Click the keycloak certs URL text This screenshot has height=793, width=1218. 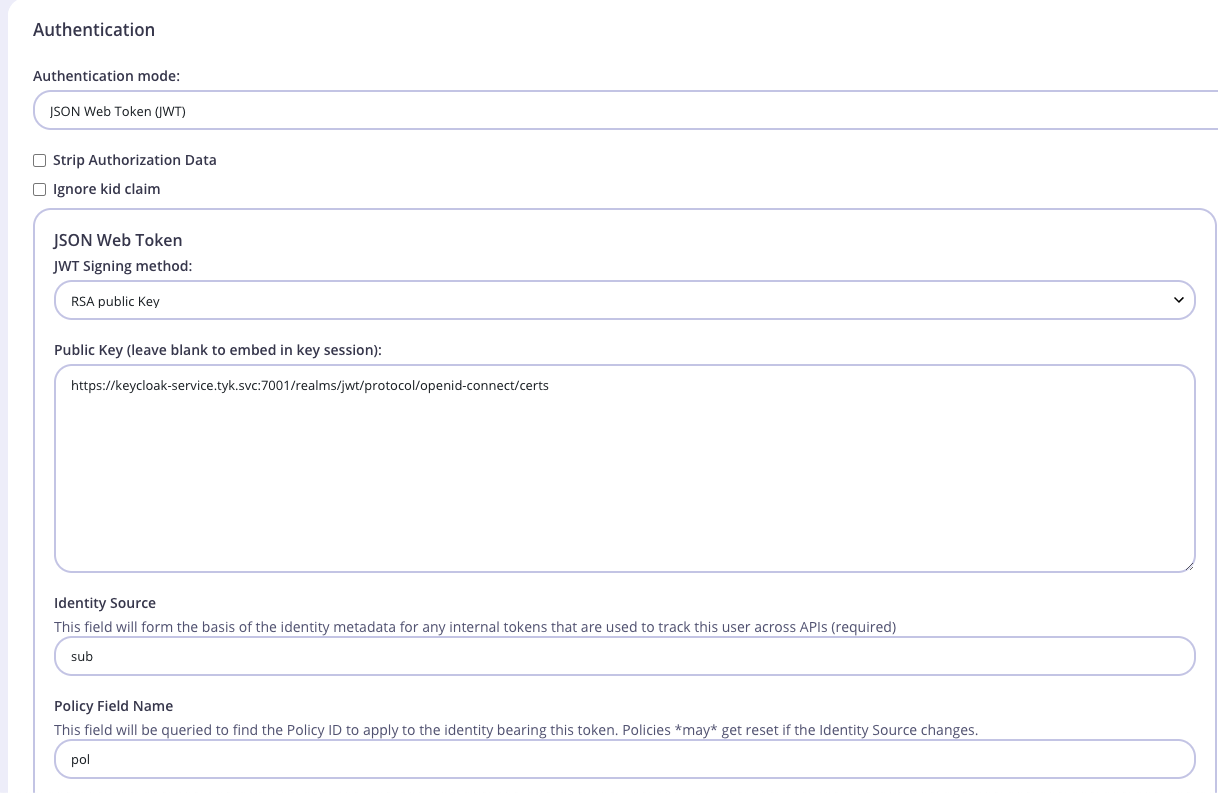(309, 385)
